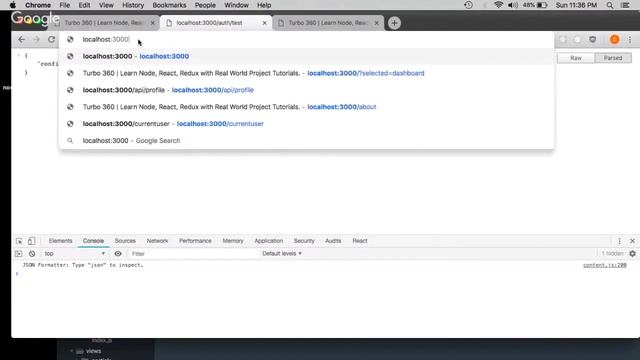Open the Chrome menu
This screenshot has width=640, height=360.
pos(38,5)
